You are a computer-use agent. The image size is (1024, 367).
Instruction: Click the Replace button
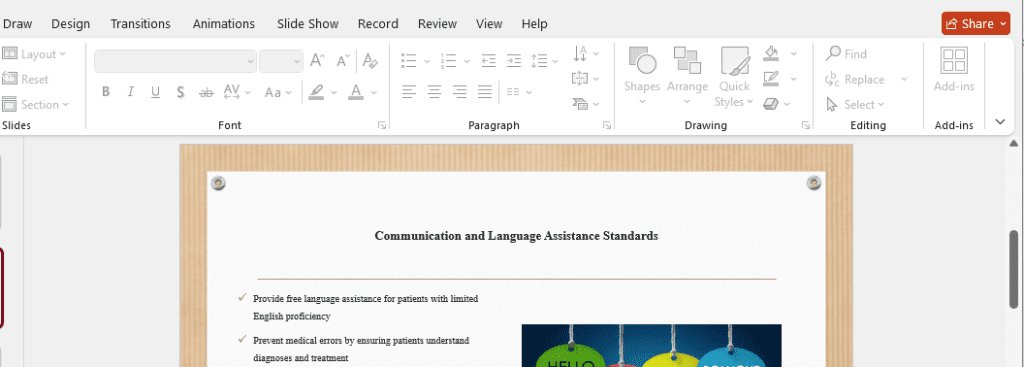(x=864, y=80)
